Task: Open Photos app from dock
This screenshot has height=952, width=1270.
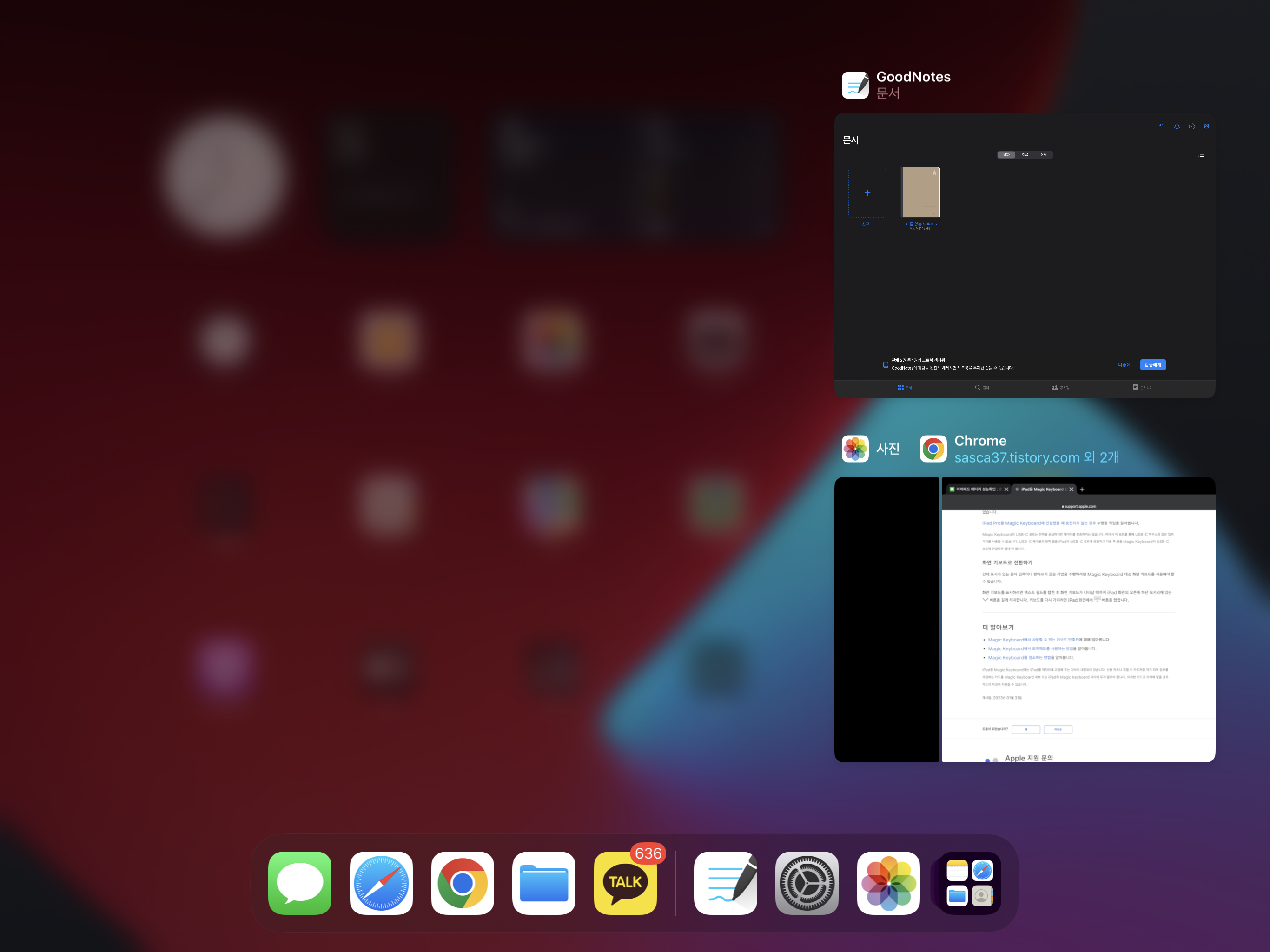Action: tap(887, 883)
